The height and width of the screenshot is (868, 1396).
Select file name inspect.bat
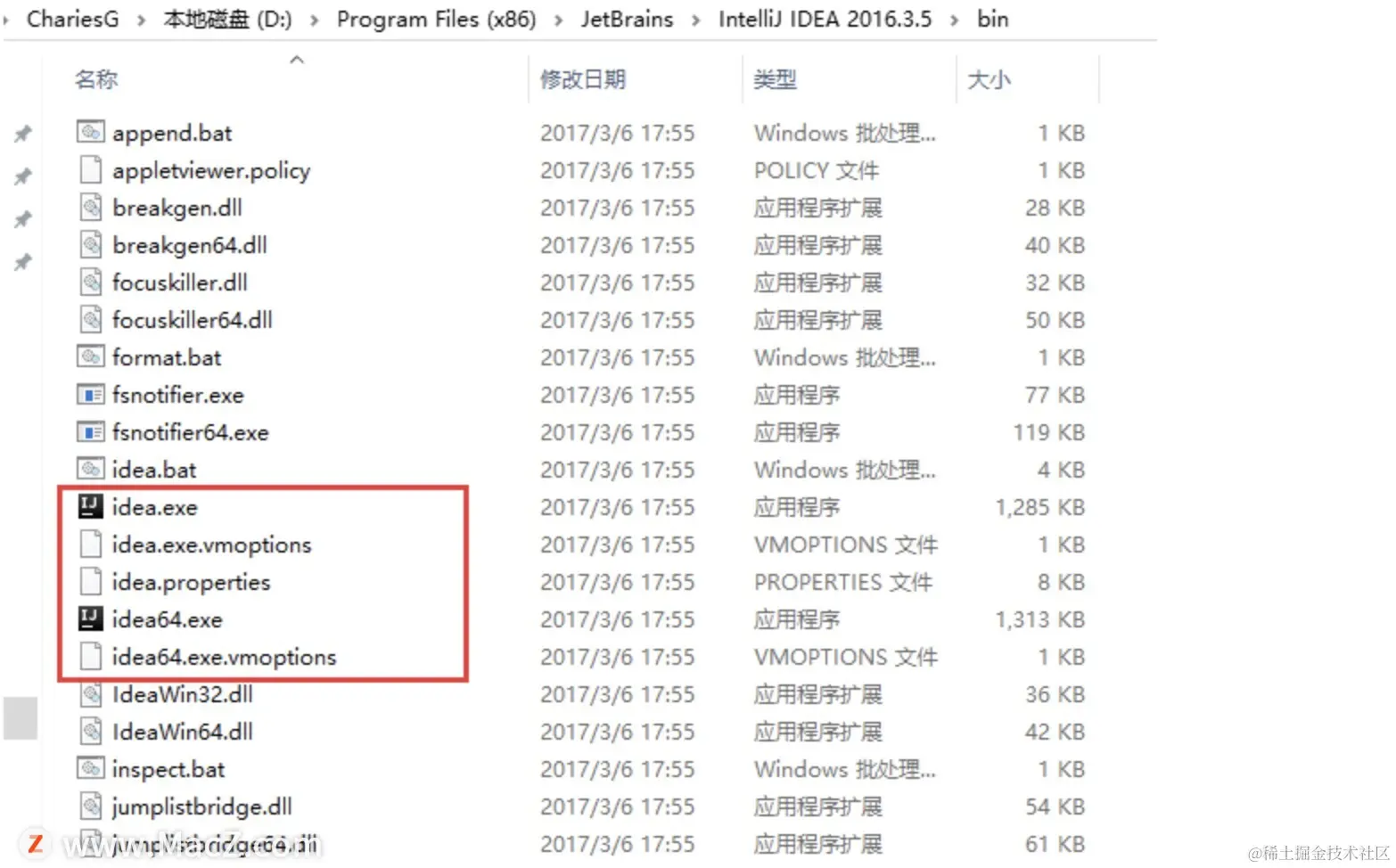tap(168, 769)
